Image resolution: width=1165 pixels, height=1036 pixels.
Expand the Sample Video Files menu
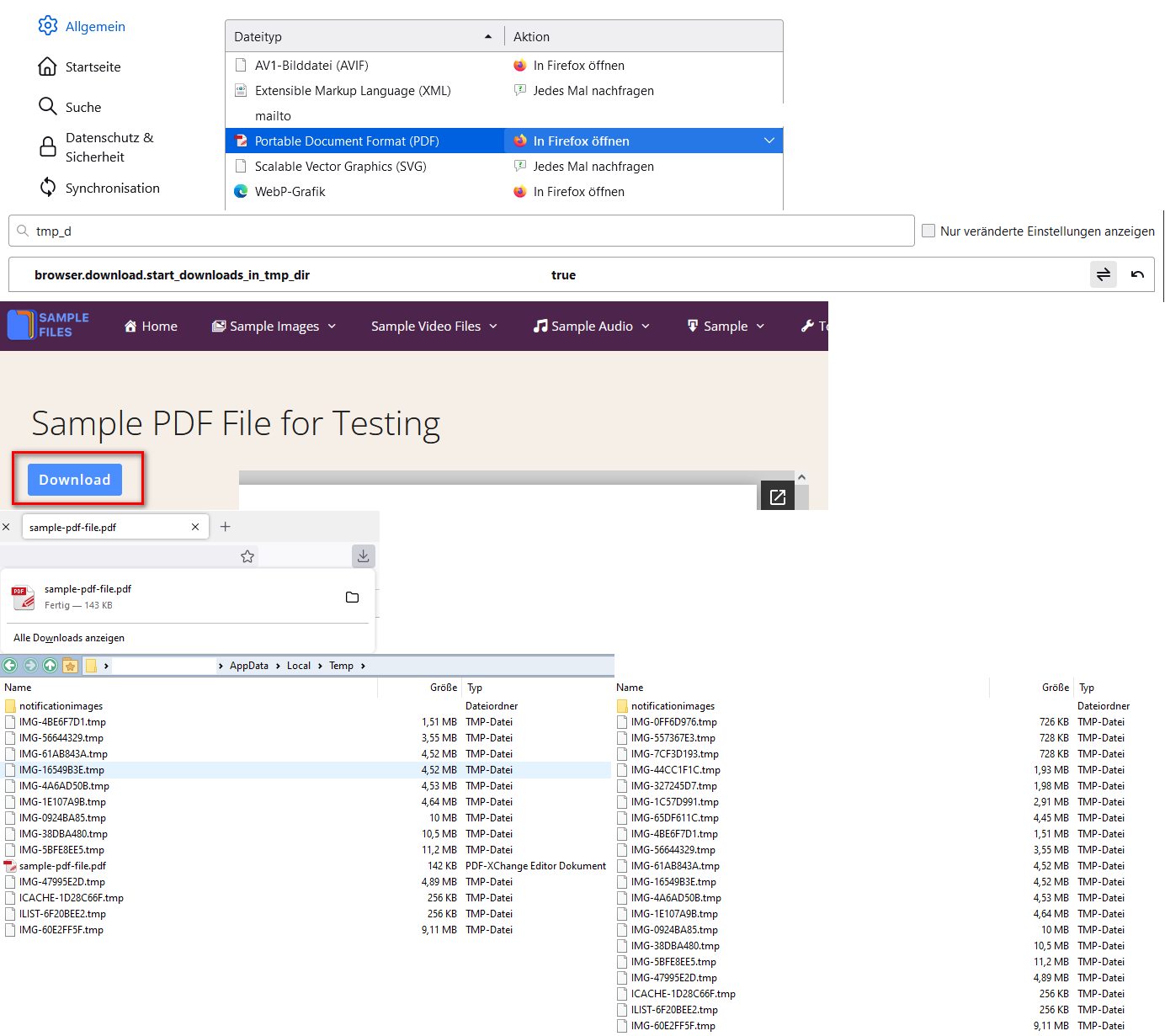434,327
